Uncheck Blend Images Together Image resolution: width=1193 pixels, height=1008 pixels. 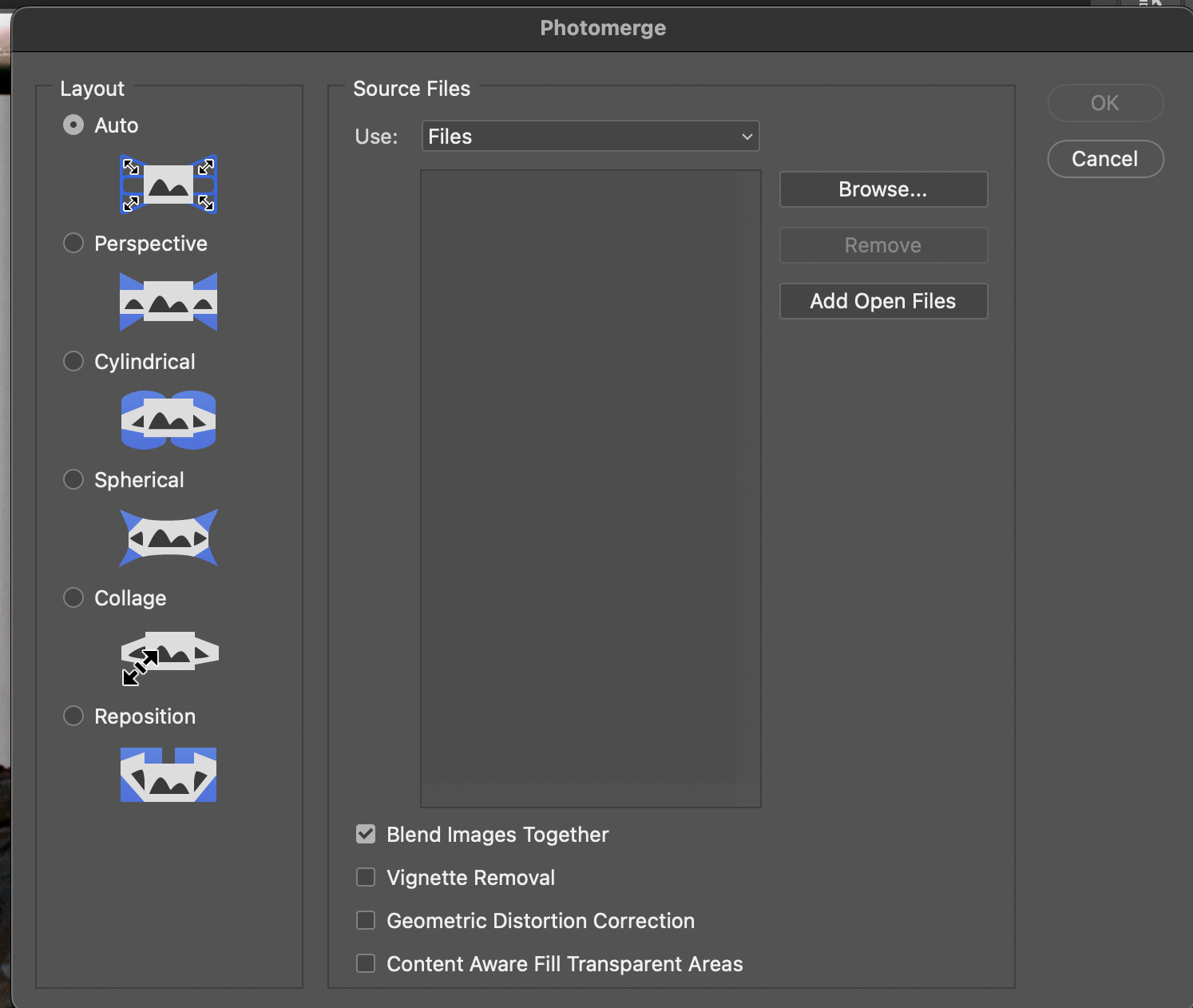pyautogui.click(x=366, y=834)
